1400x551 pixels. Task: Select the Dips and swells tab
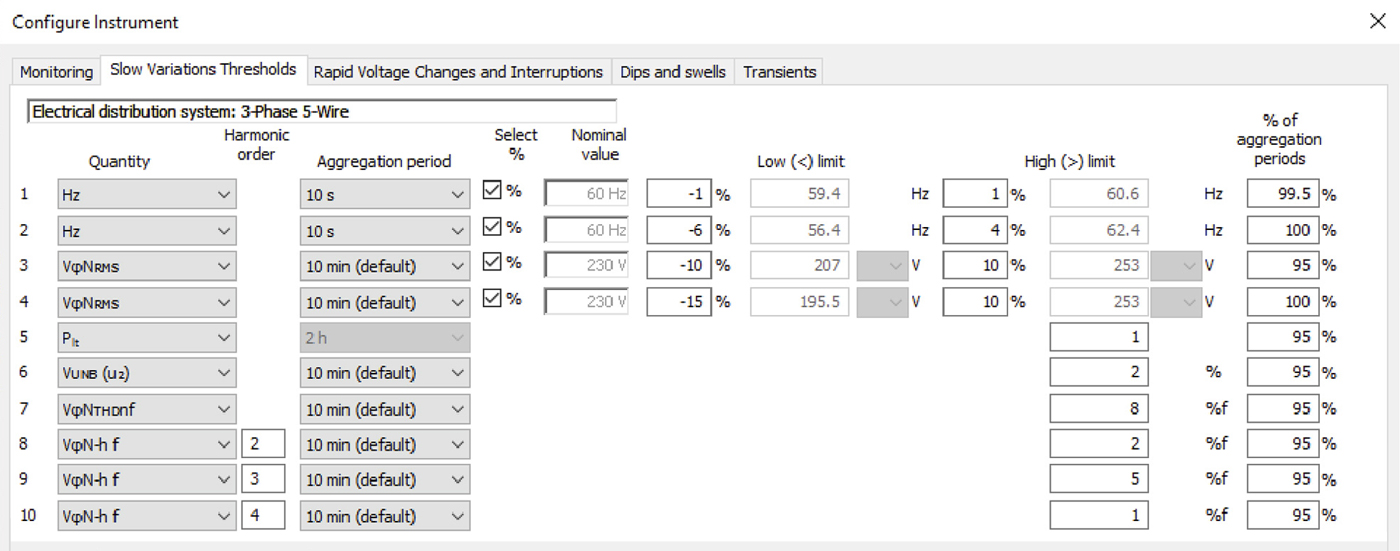coord(673,72)
